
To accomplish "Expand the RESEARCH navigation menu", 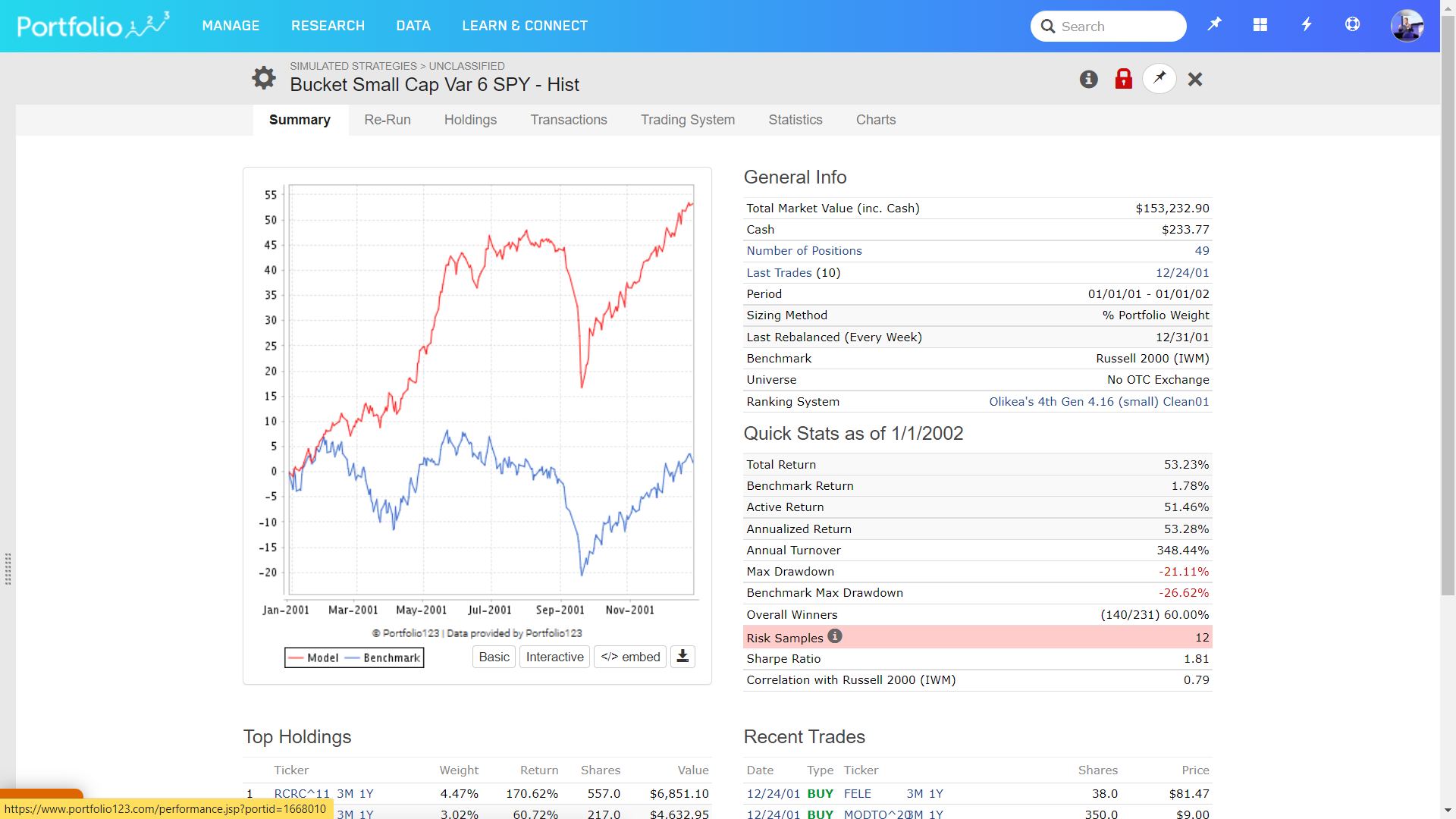I will pyautogui.click(x=328, y=26).
